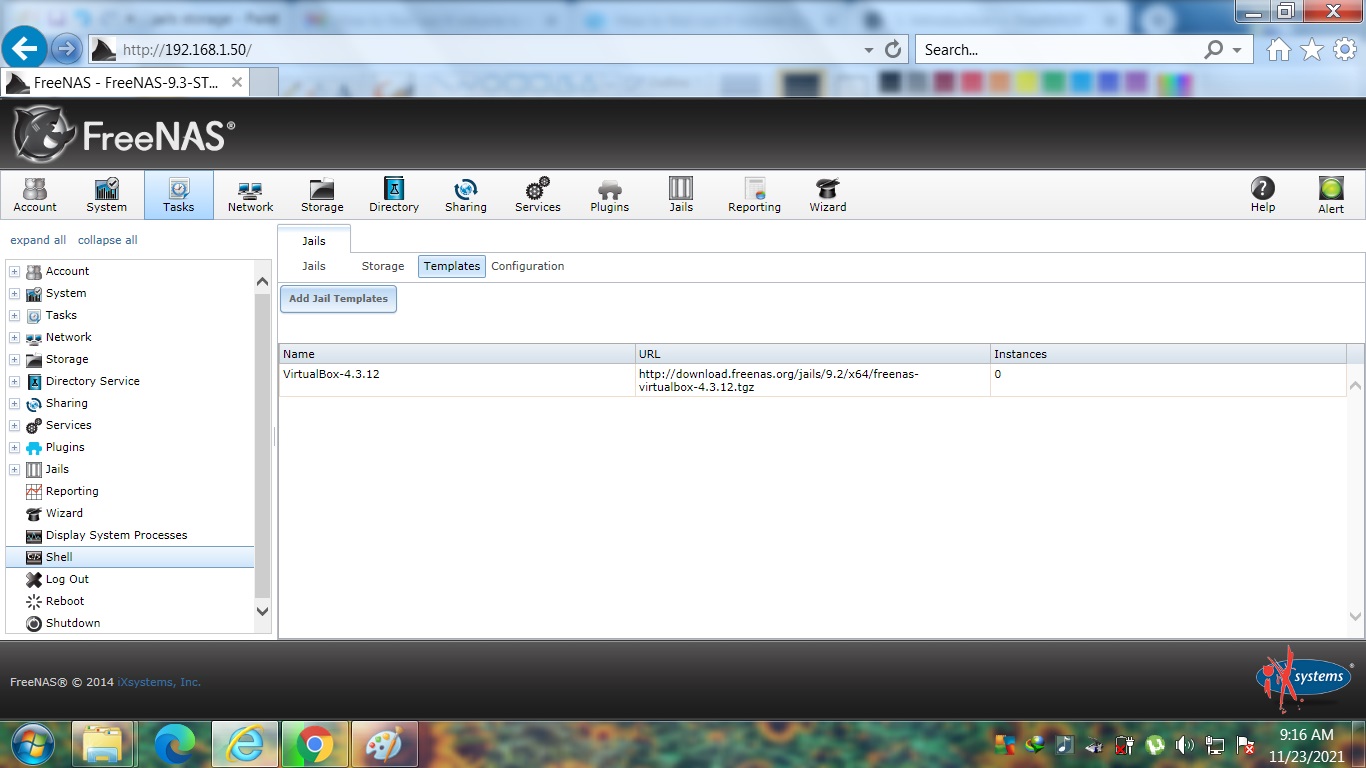Open Services in the top toolbar
Viewport: 1366px width, 768px height.
538,195
